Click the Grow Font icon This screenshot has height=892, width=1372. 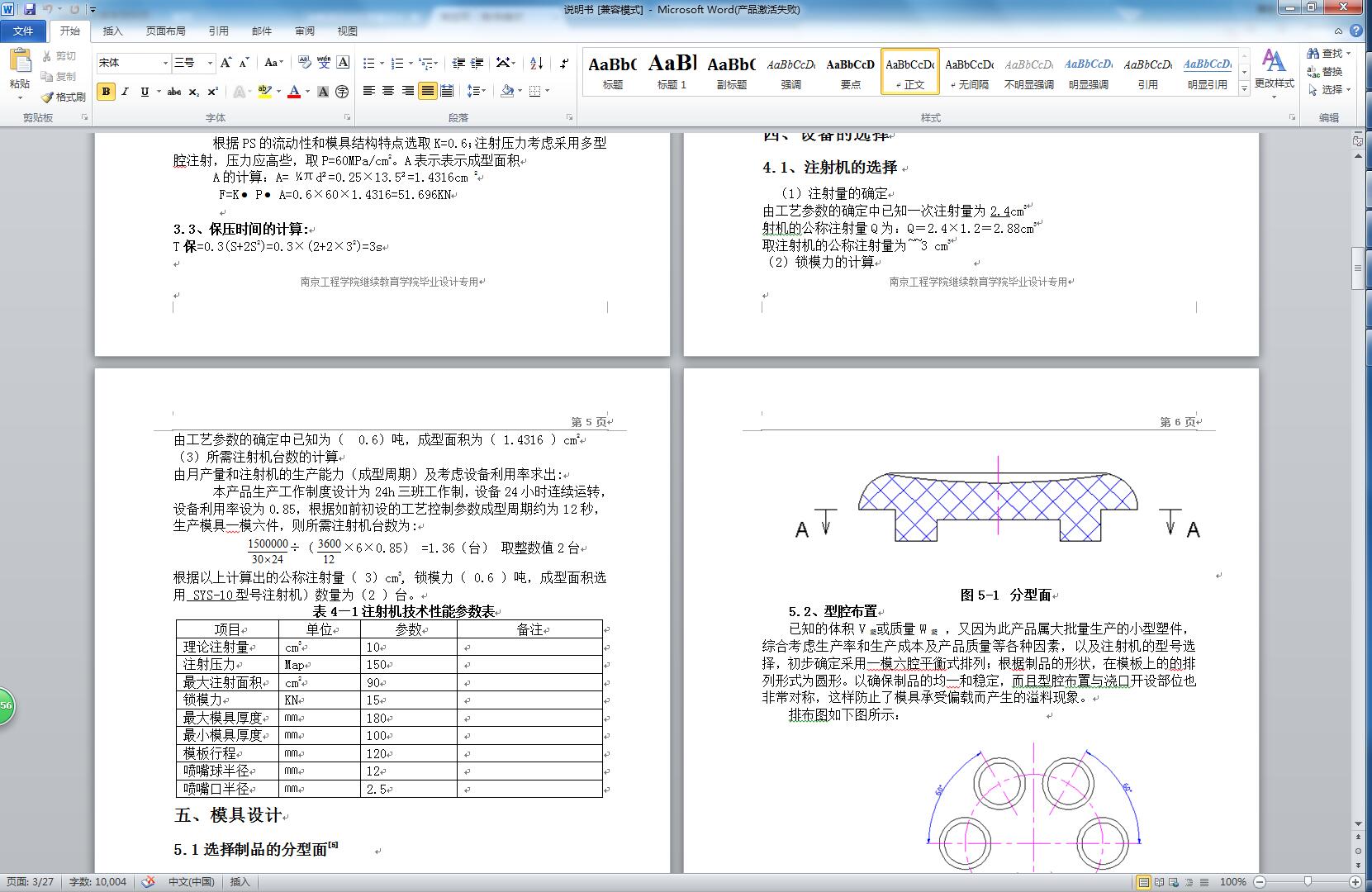pyautogui.click(x=226, y=63)
